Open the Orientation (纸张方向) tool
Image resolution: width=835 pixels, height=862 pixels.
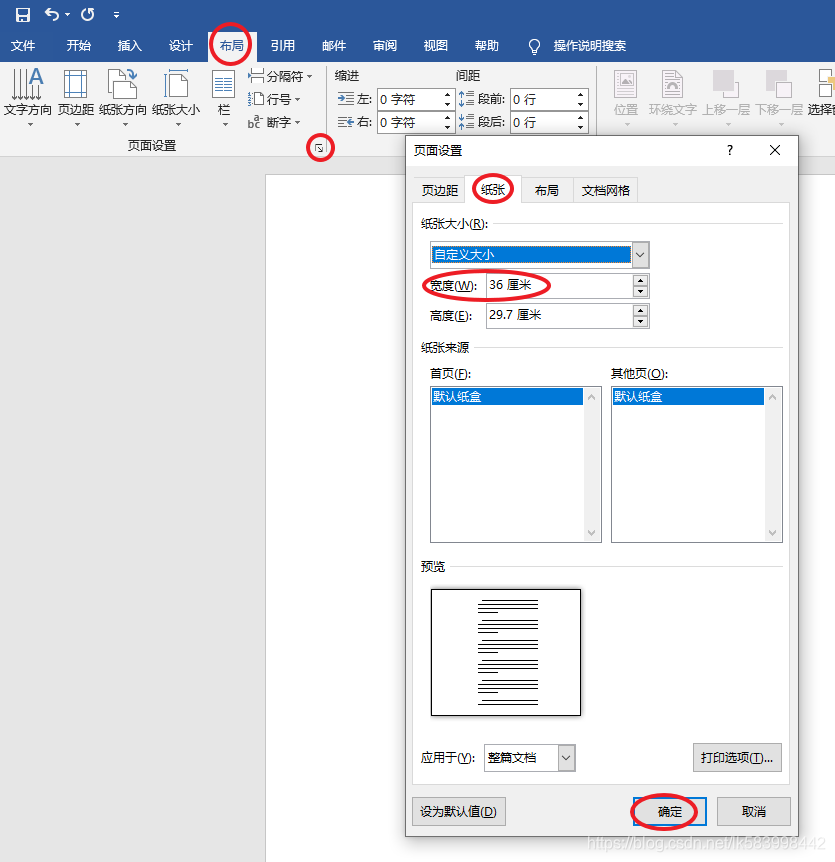click(x=123, y=97)
